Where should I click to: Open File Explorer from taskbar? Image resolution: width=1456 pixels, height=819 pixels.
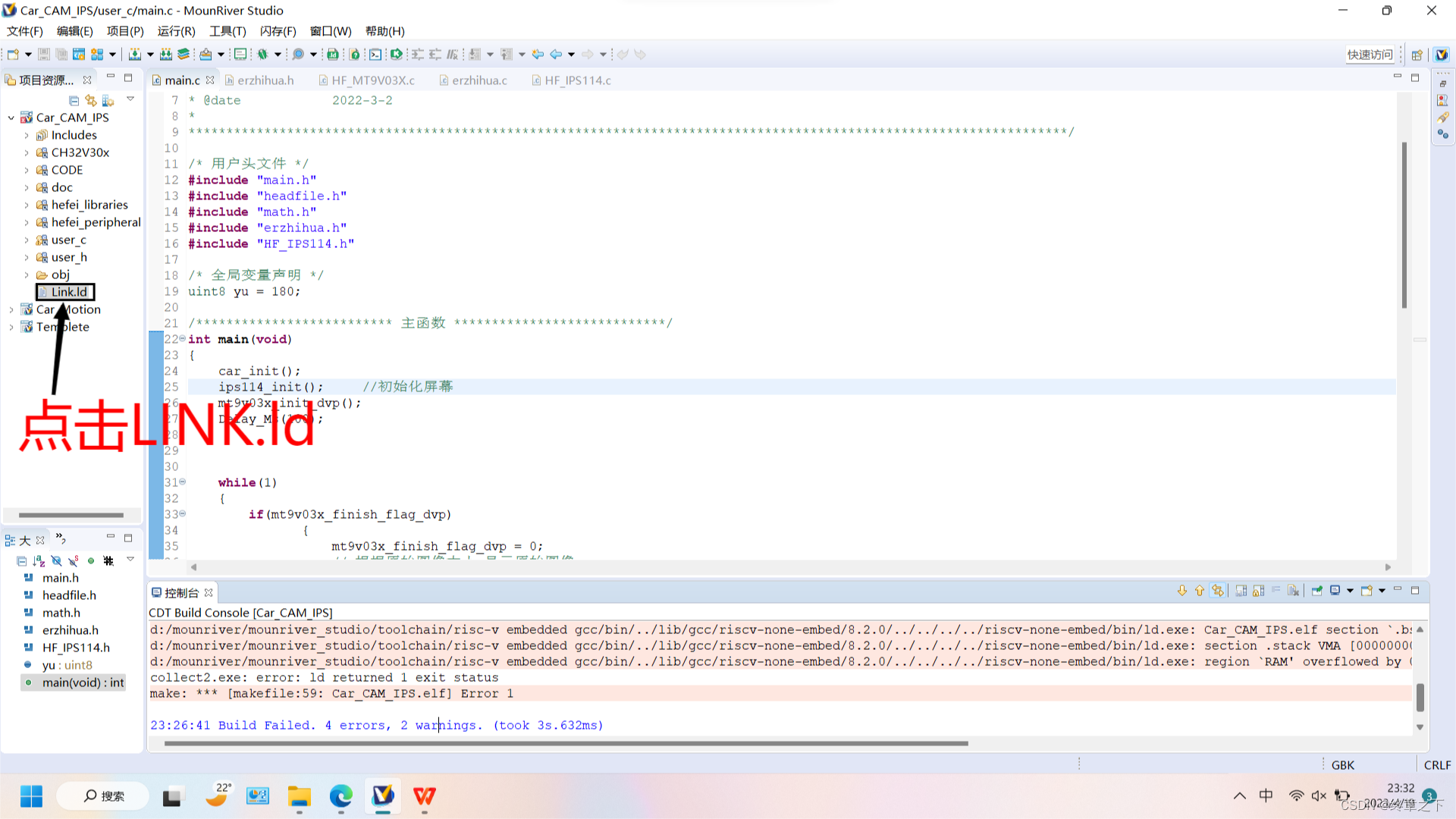click(x=300, y=796)
